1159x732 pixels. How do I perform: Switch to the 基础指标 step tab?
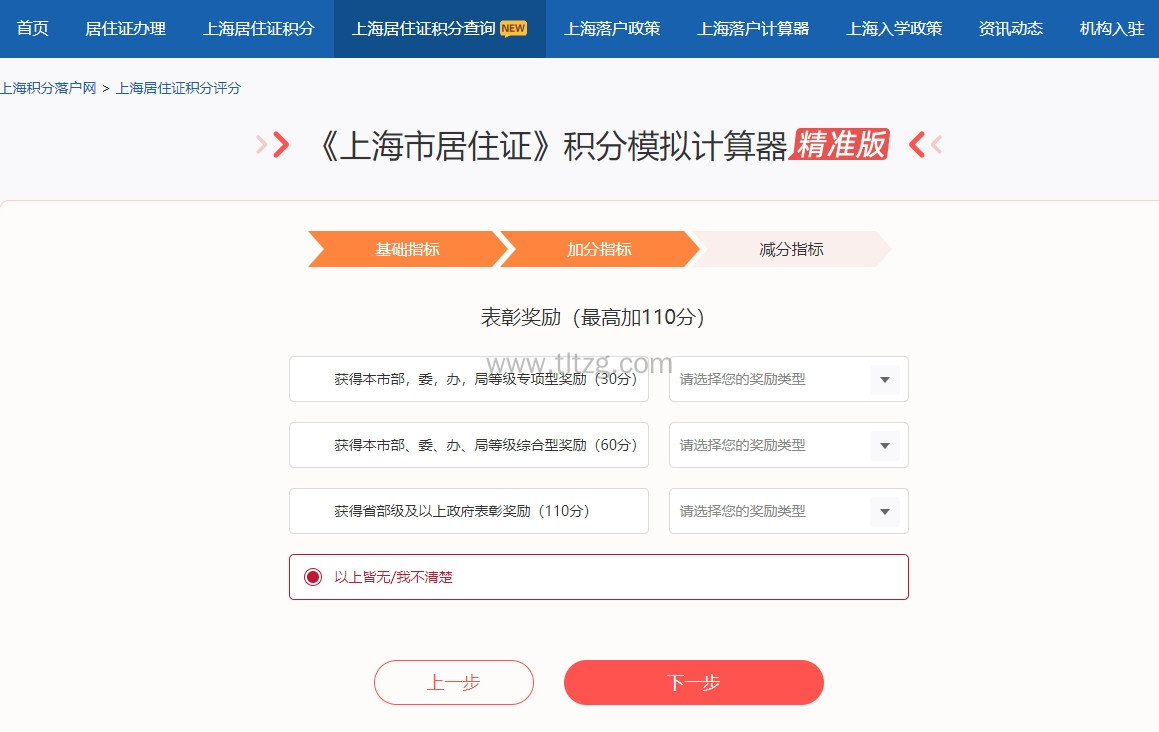[407, 249]
